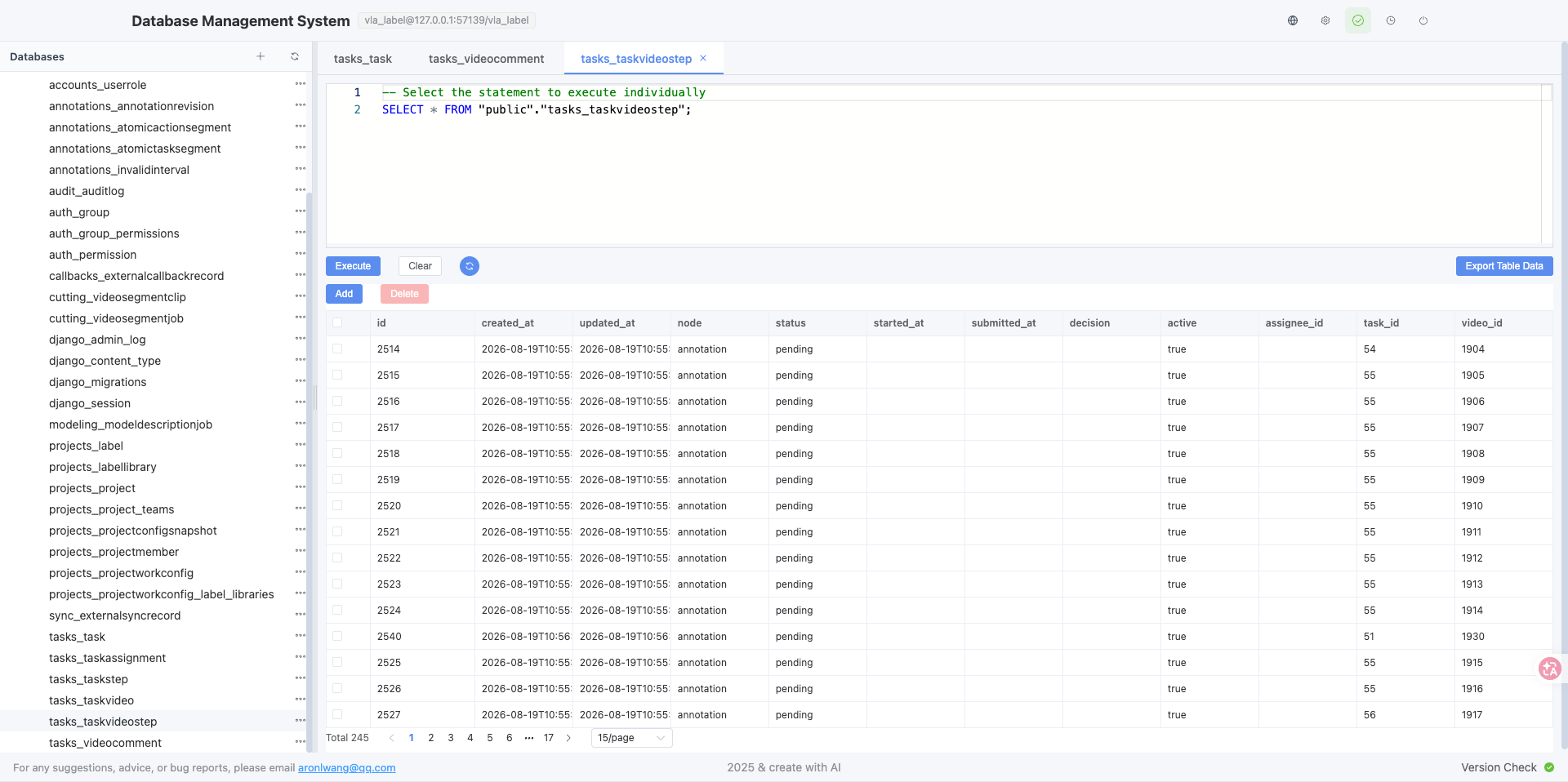Click the Add button

344,294
